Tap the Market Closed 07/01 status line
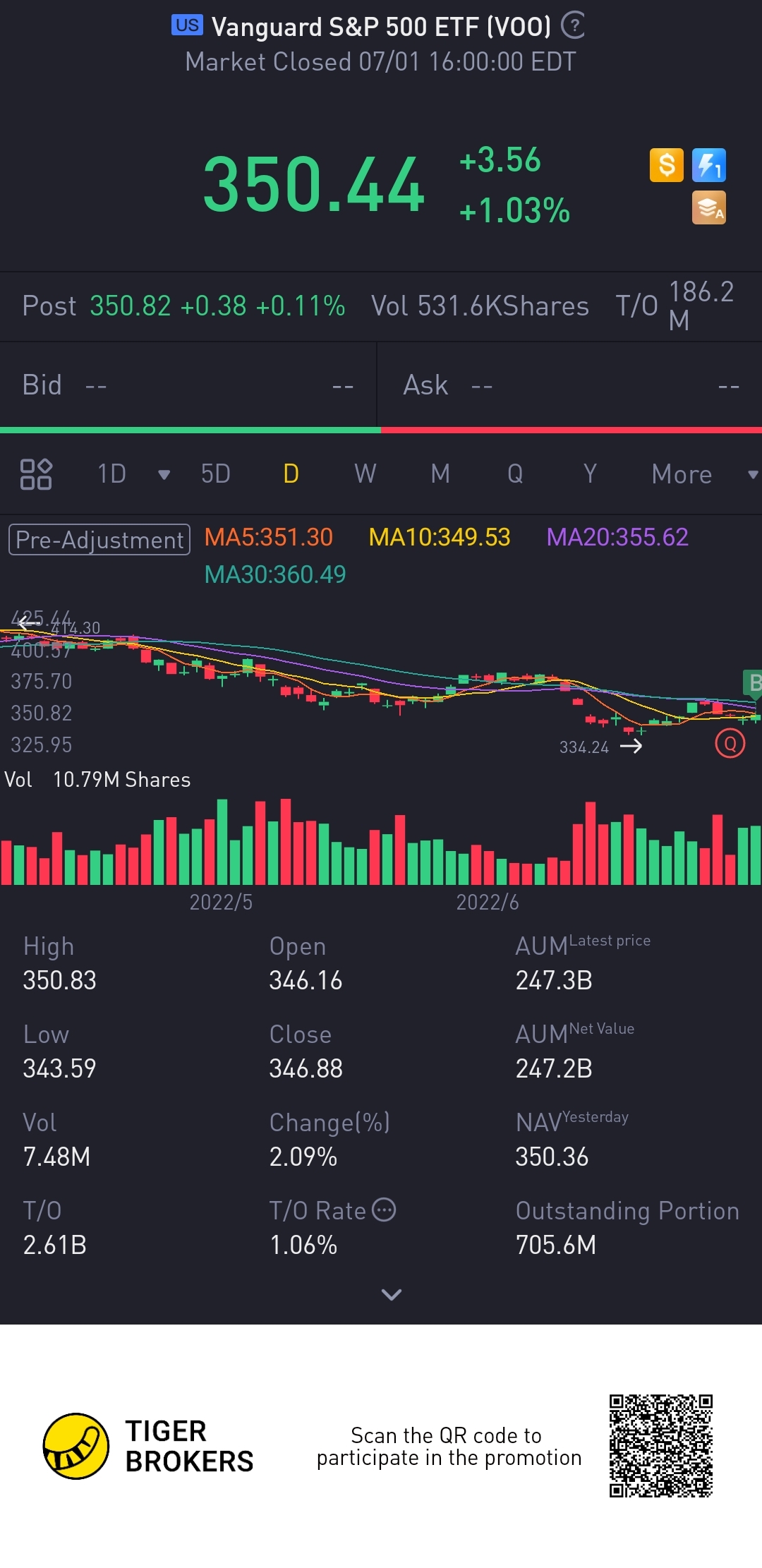 coord(380,62)
